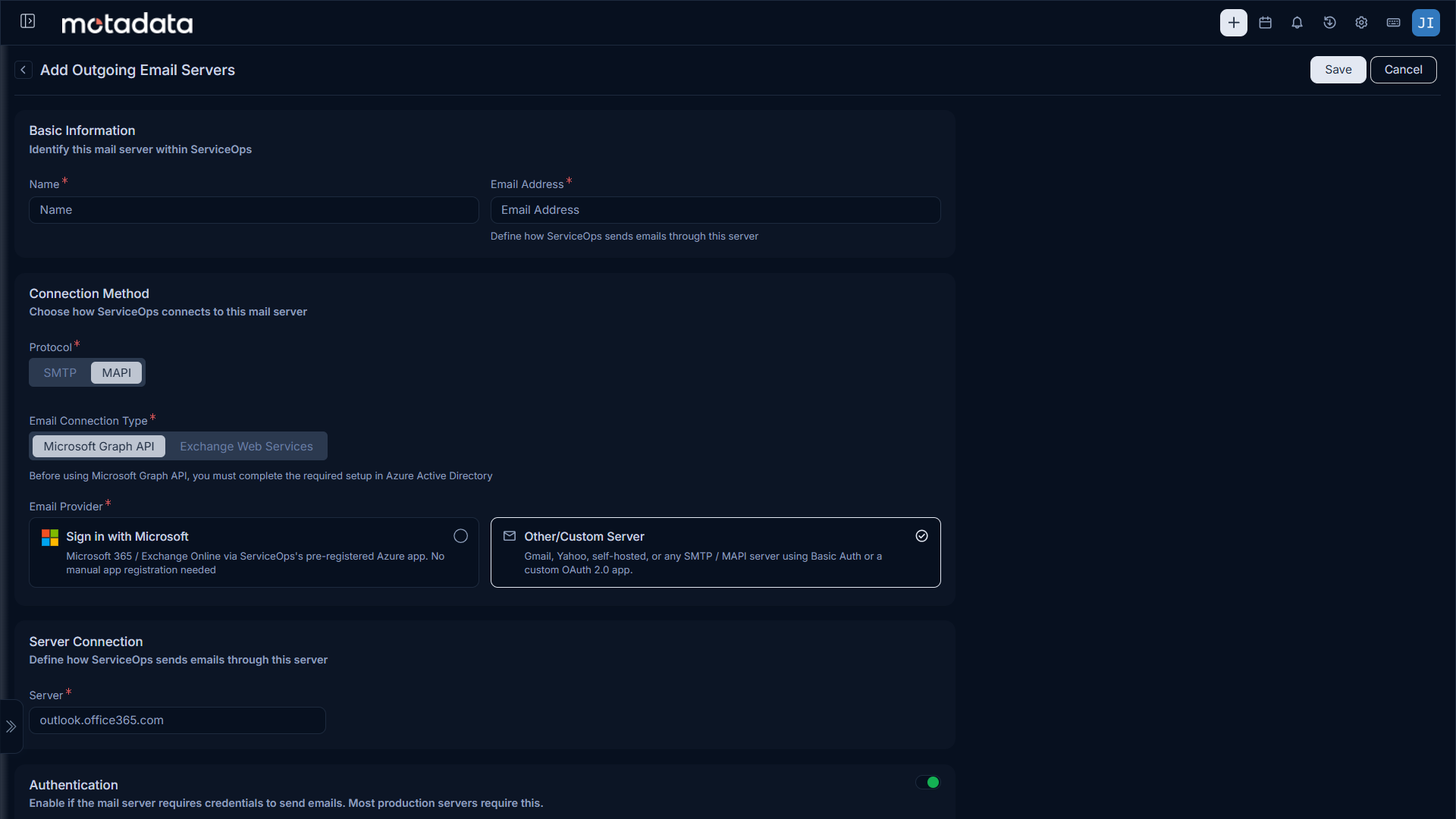Screen dimensions: 1456x819
Task: Cancel adding the email server
Action: point(1403,70)
